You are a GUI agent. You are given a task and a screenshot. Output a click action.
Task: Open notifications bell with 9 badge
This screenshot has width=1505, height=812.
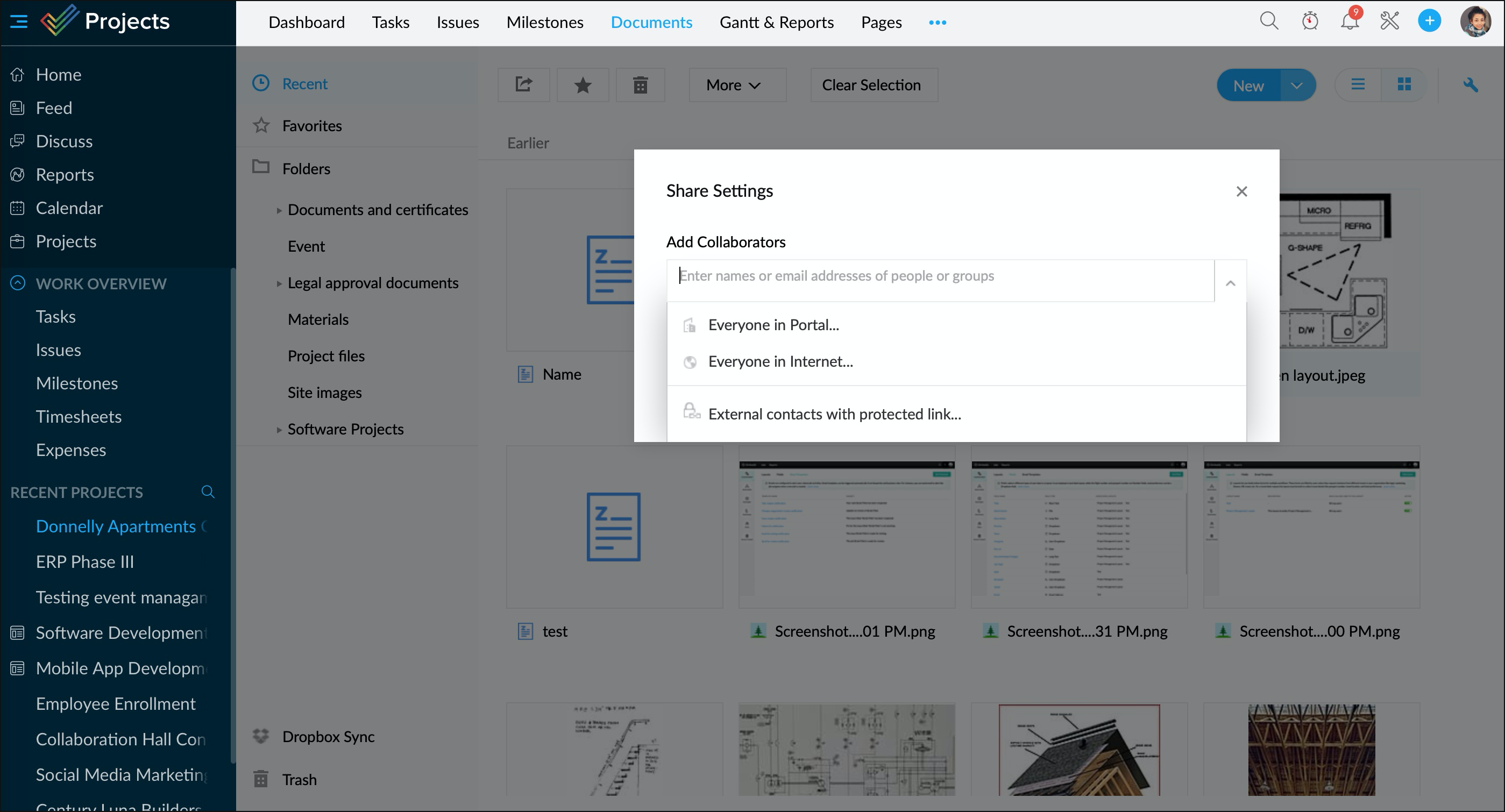tap(1349, 22)
